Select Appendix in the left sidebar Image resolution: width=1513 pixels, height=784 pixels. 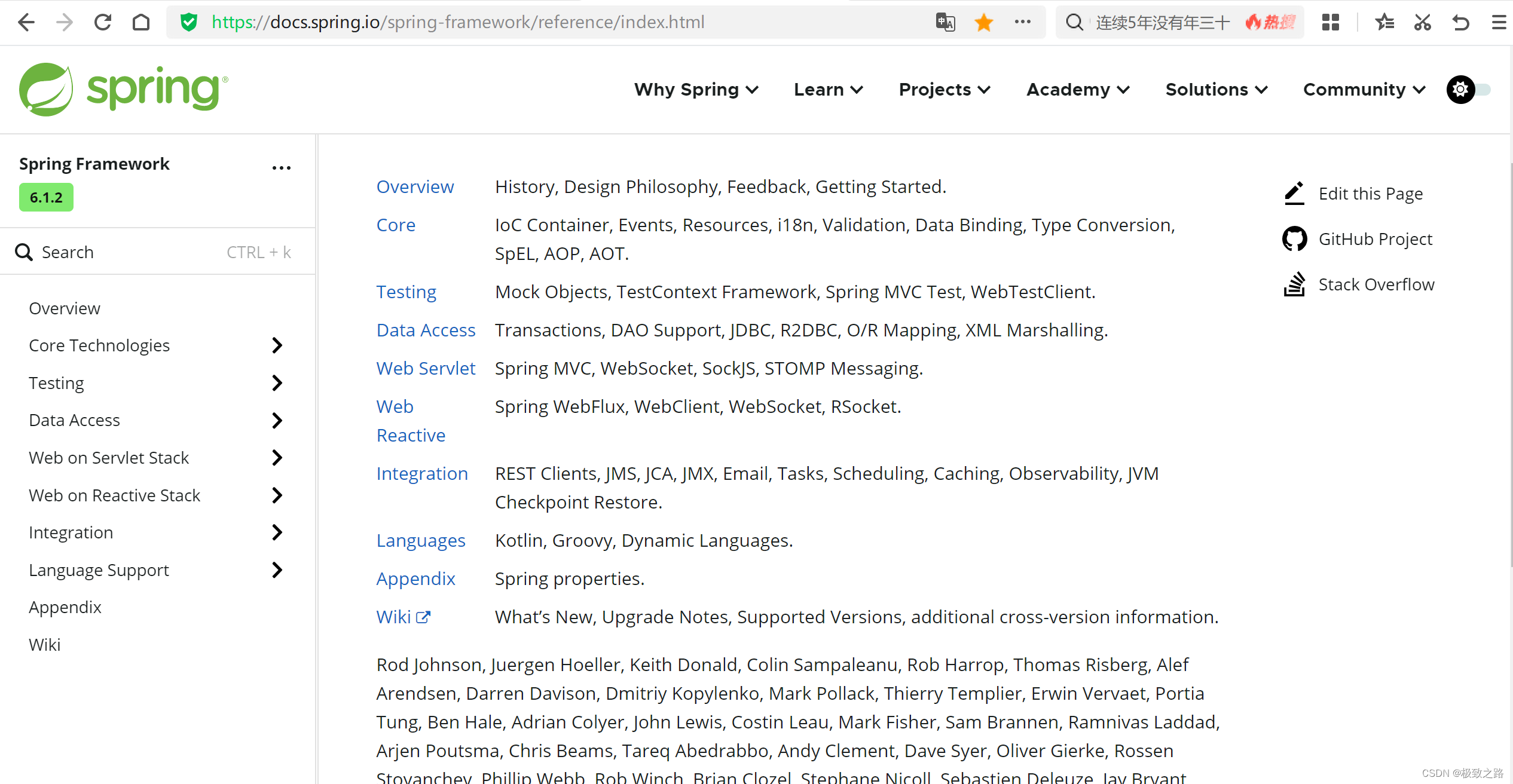65,607
